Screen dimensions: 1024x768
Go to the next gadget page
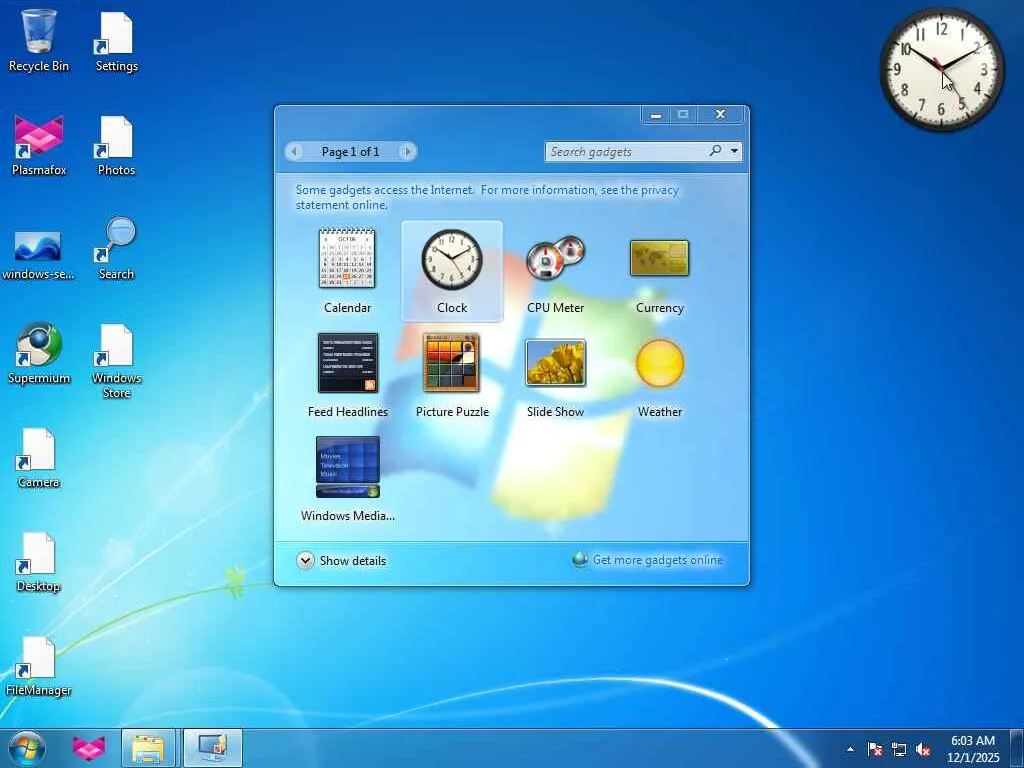(x=408, y=152)
